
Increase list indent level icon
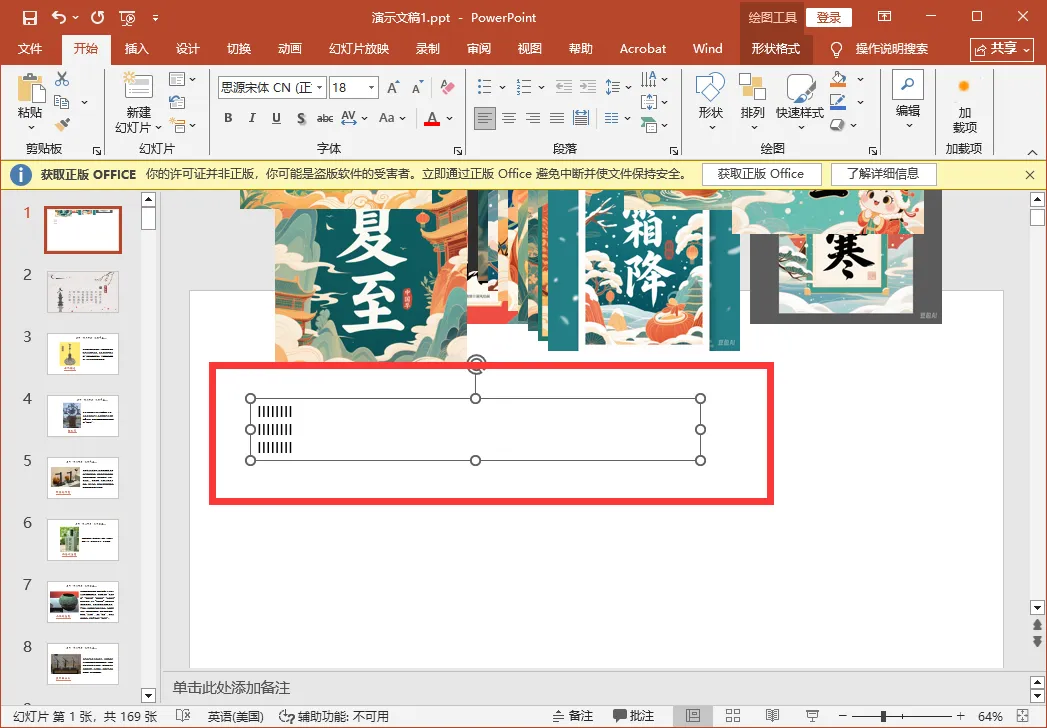tap(588, 87)
